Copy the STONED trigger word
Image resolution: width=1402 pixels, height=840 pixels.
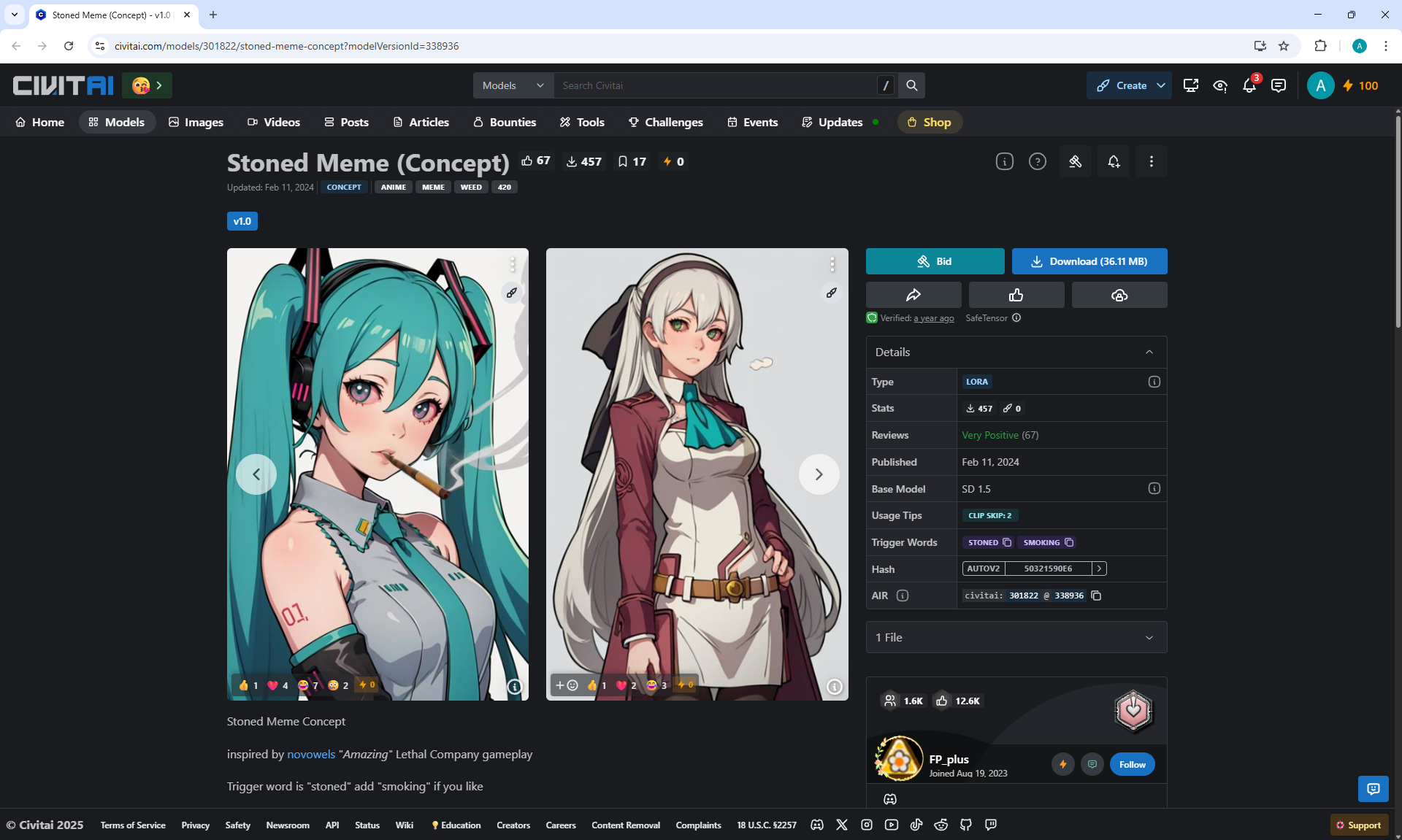tap(1007, 542)
